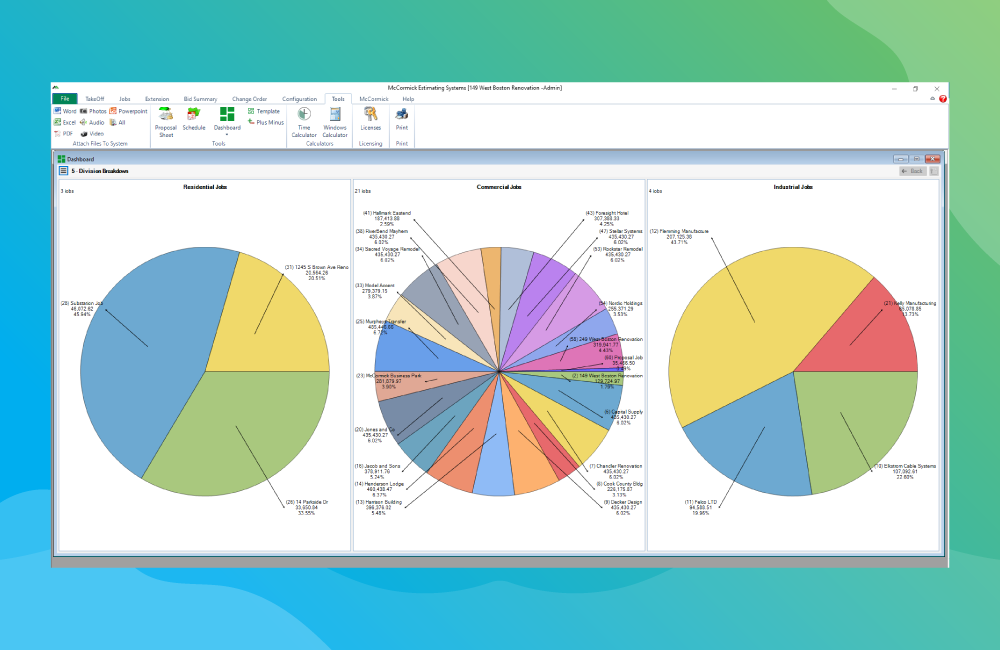Click the Licenses keys icon
Screen dimensions: 1000x650
click(x=370, y=118)
